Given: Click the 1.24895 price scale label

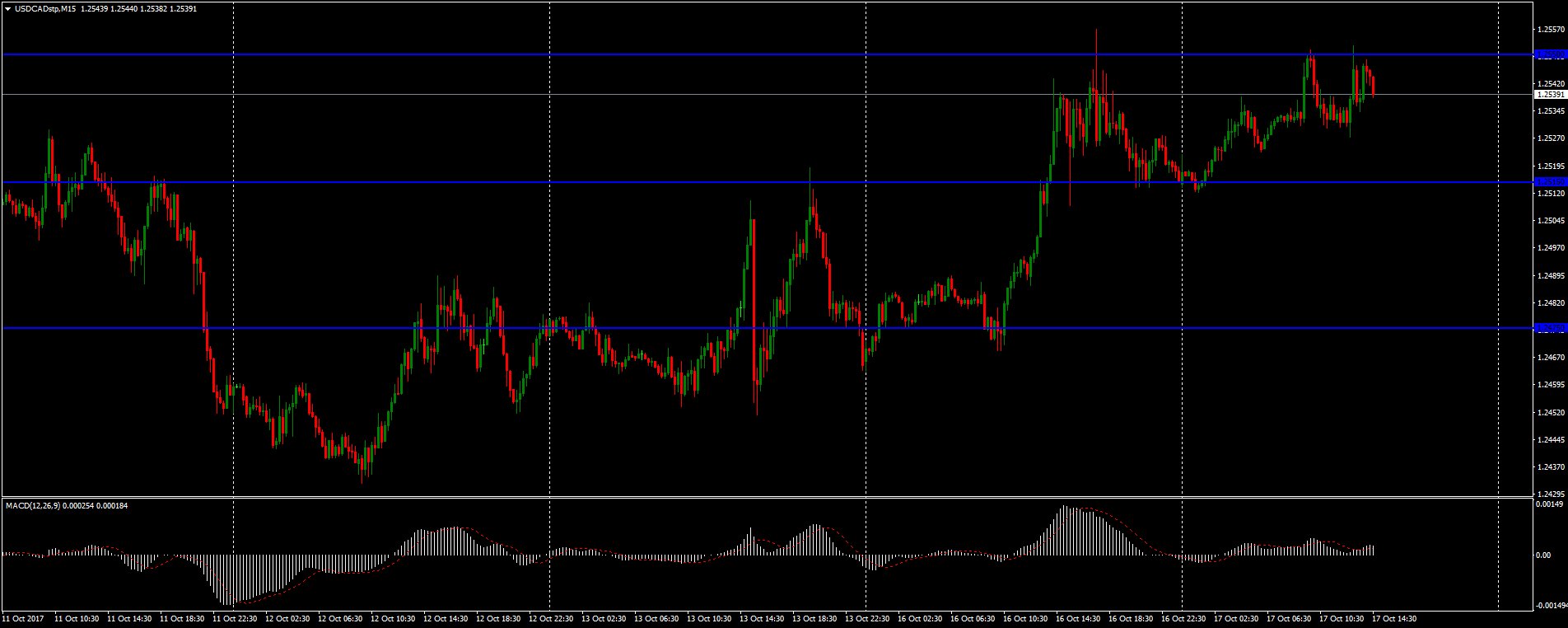Looking at the screenshot, I should (x=1551, y=275).
